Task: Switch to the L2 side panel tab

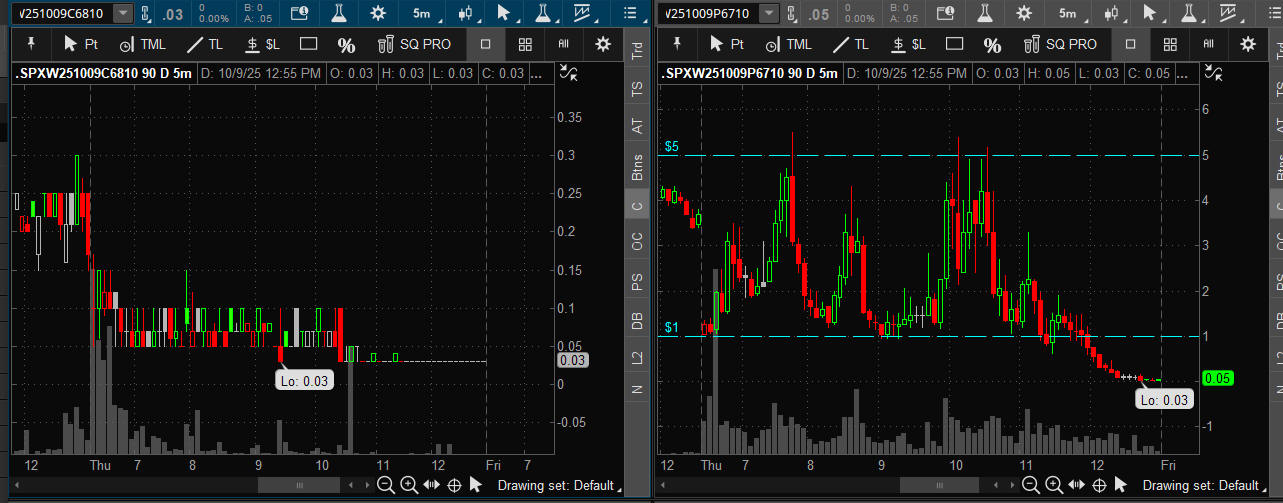Action: click(x=637, y=357)
